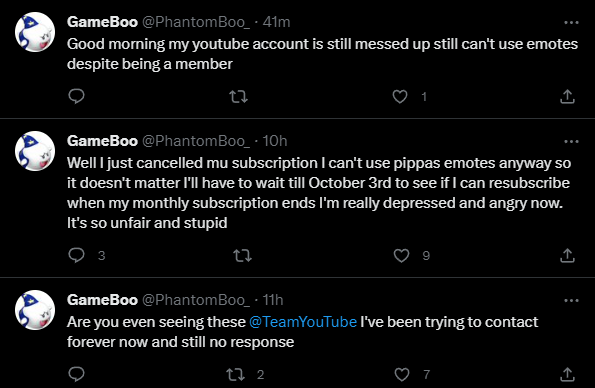
Task: Open more options on 10h tweet
Action: point(571,142)
